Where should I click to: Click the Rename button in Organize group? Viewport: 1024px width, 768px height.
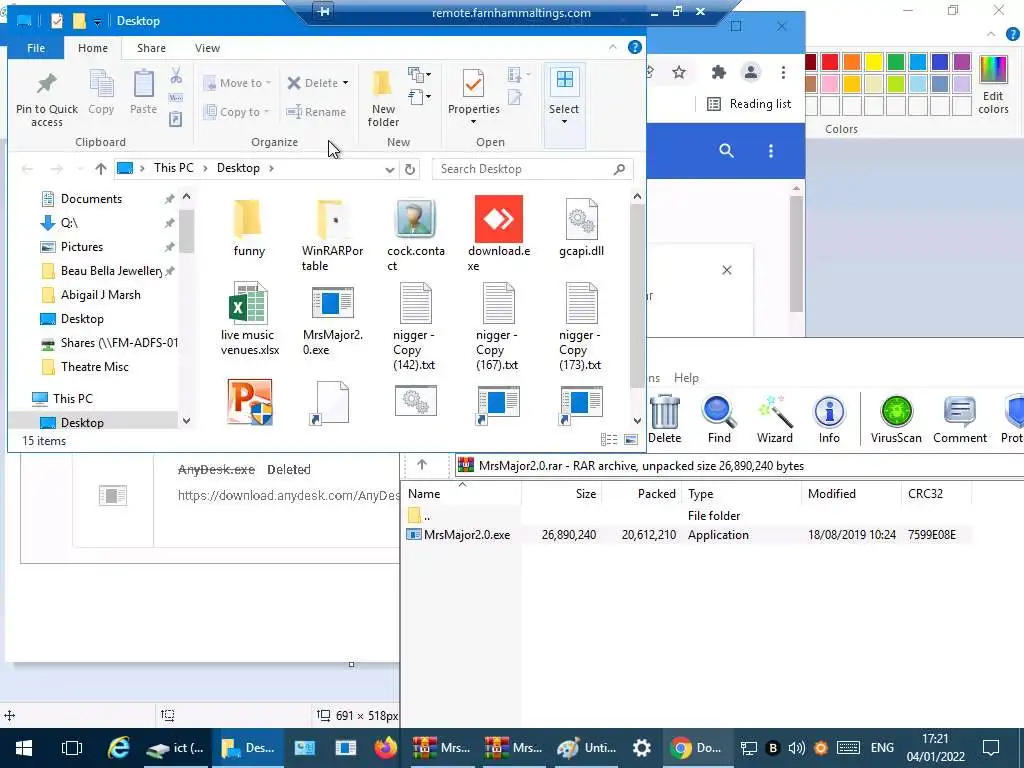click(x=317, y=112)
